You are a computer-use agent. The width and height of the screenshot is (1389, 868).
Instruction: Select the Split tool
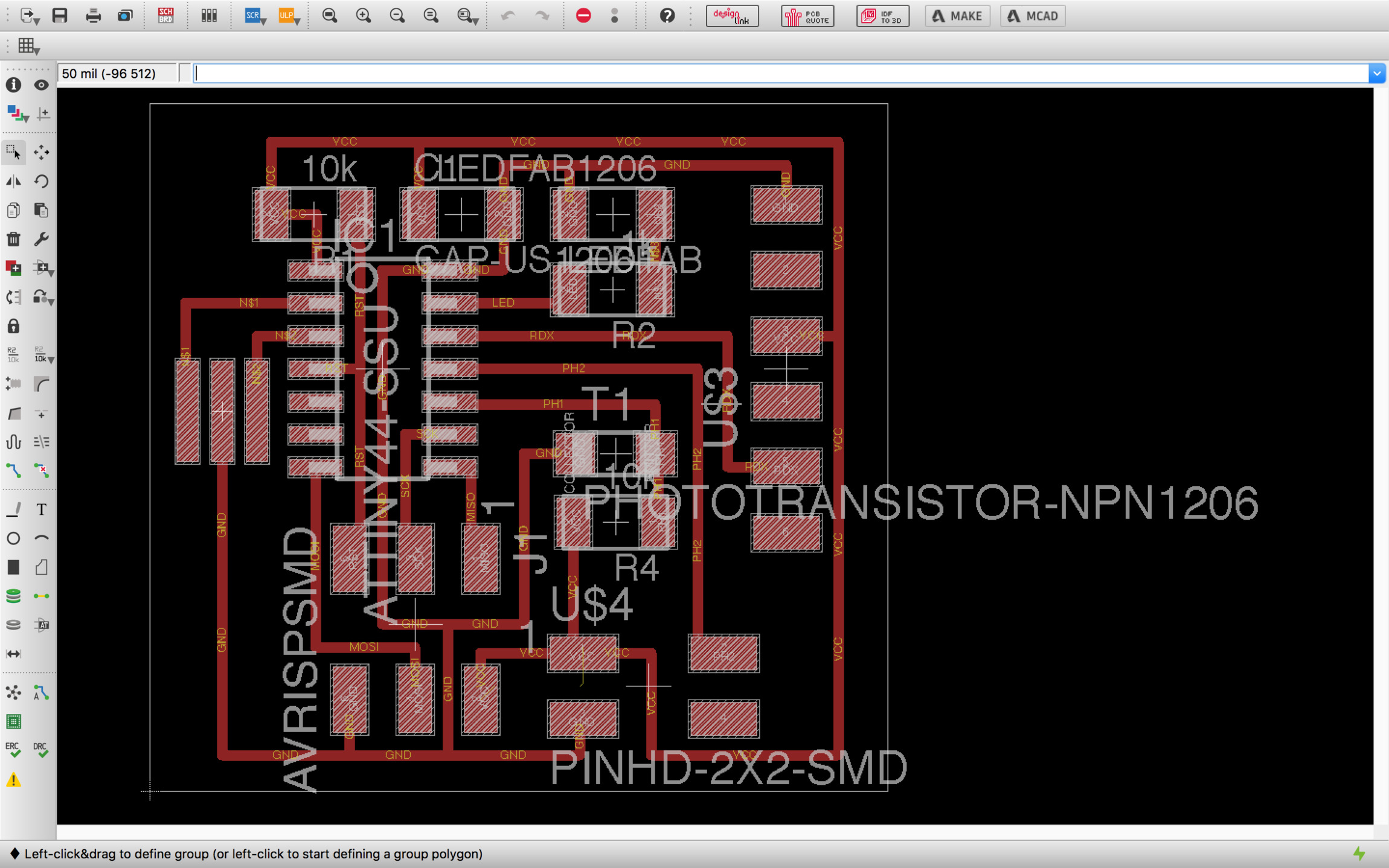click(x=13, y=413)
